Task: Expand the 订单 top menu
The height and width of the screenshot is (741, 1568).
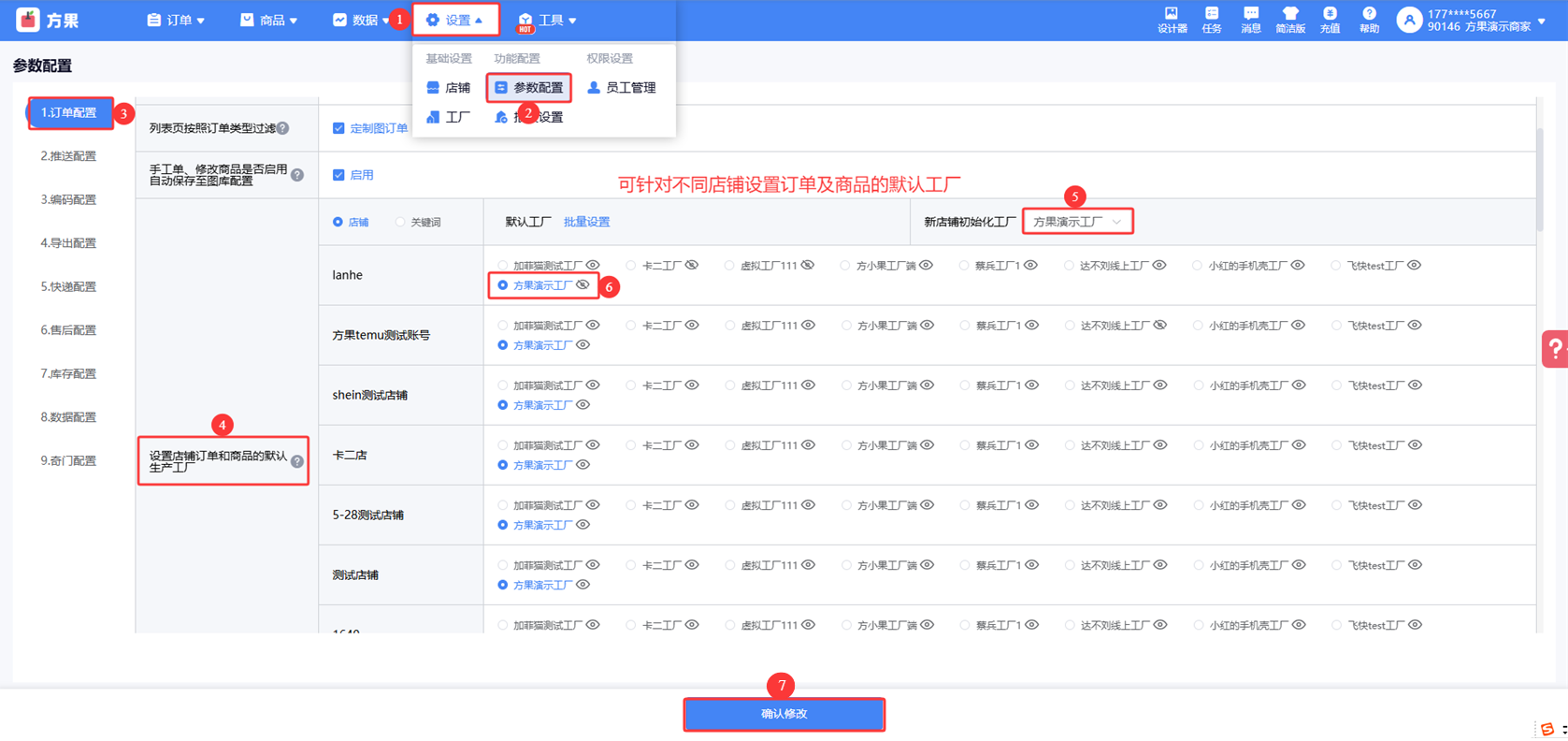Action: [x=176, y=20]
